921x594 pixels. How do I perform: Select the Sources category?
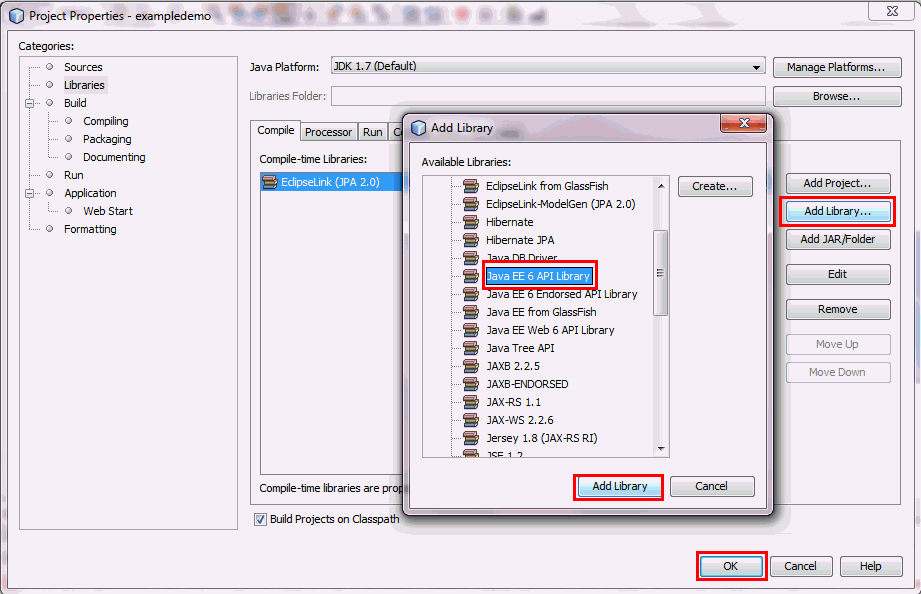coord(83,67)
